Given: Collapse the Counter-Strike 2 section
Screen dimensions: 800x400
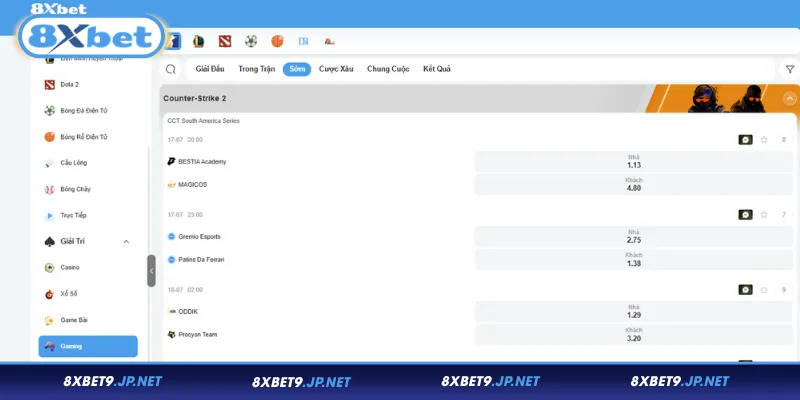Looking at the screenshot, I should tap(789, 98).
